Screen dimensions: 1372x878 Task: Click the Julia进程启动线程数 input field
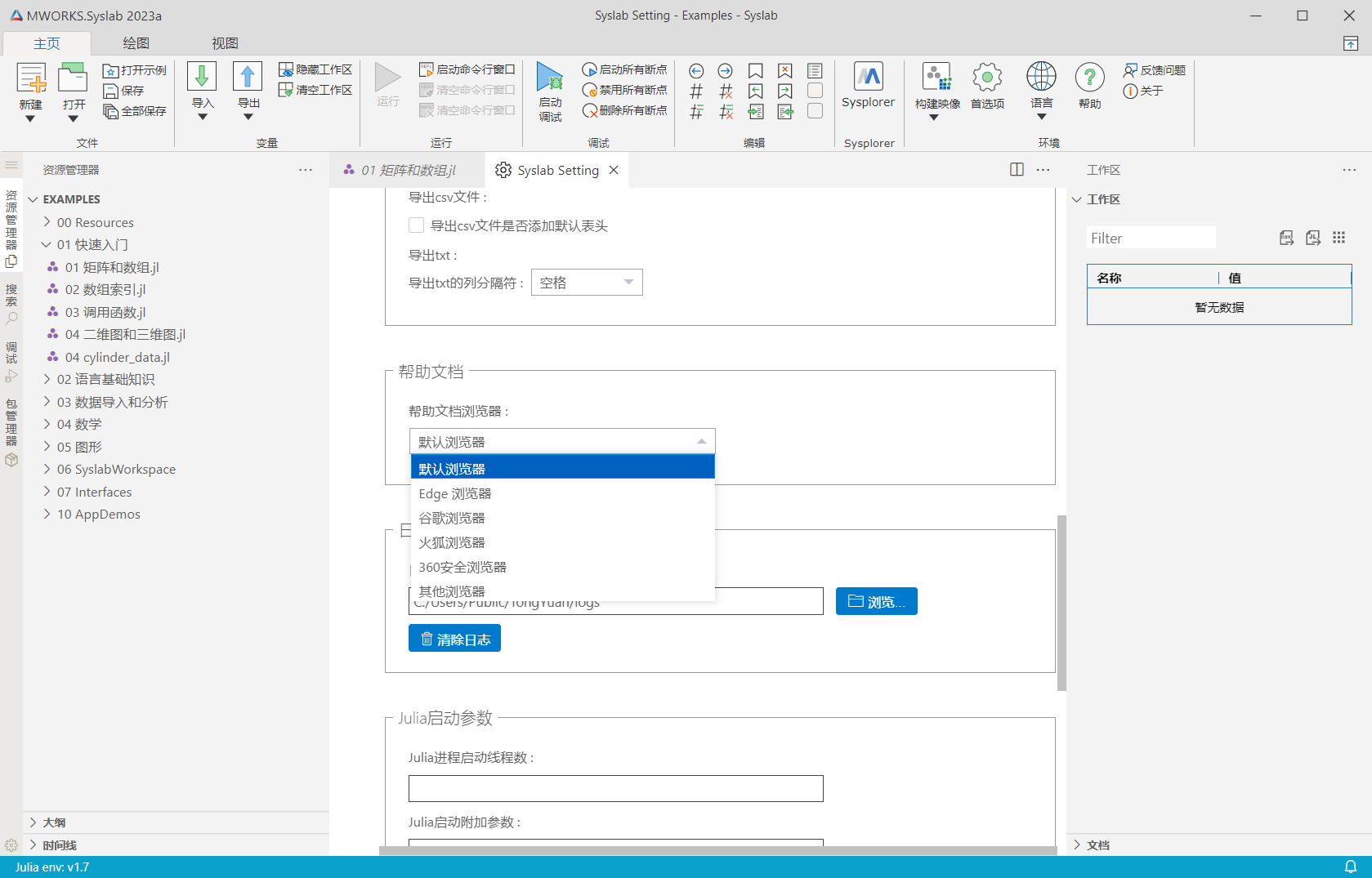pyautogui.click(x=615, y=788)
